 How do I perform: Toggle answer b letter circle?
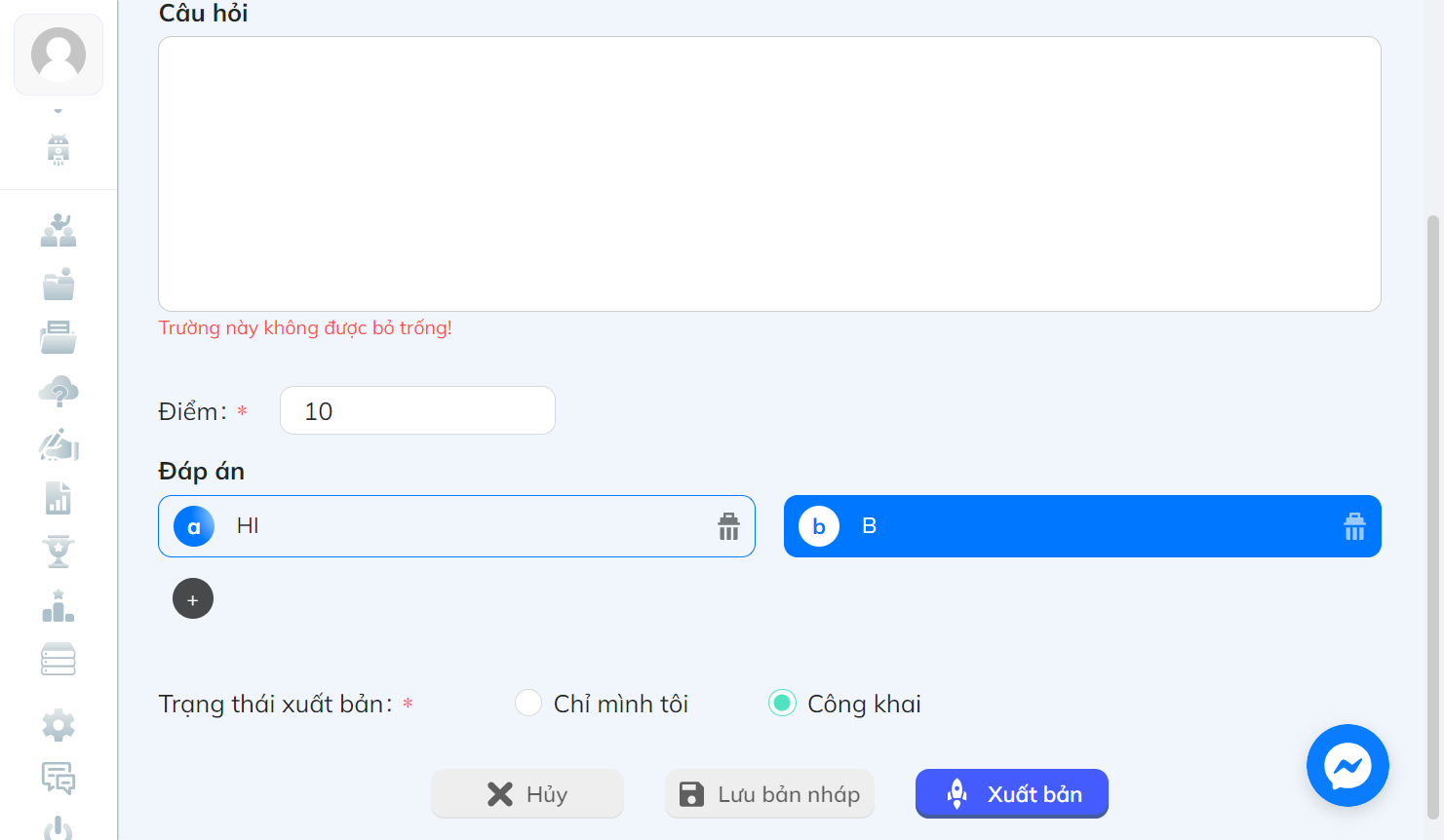point(819,526)
